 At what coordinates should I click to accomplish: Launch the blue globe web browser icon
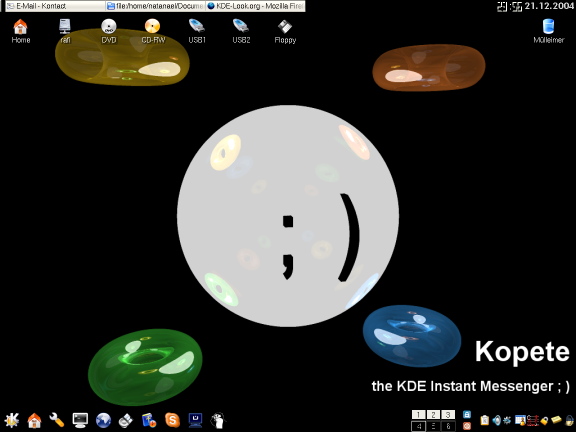103,420
